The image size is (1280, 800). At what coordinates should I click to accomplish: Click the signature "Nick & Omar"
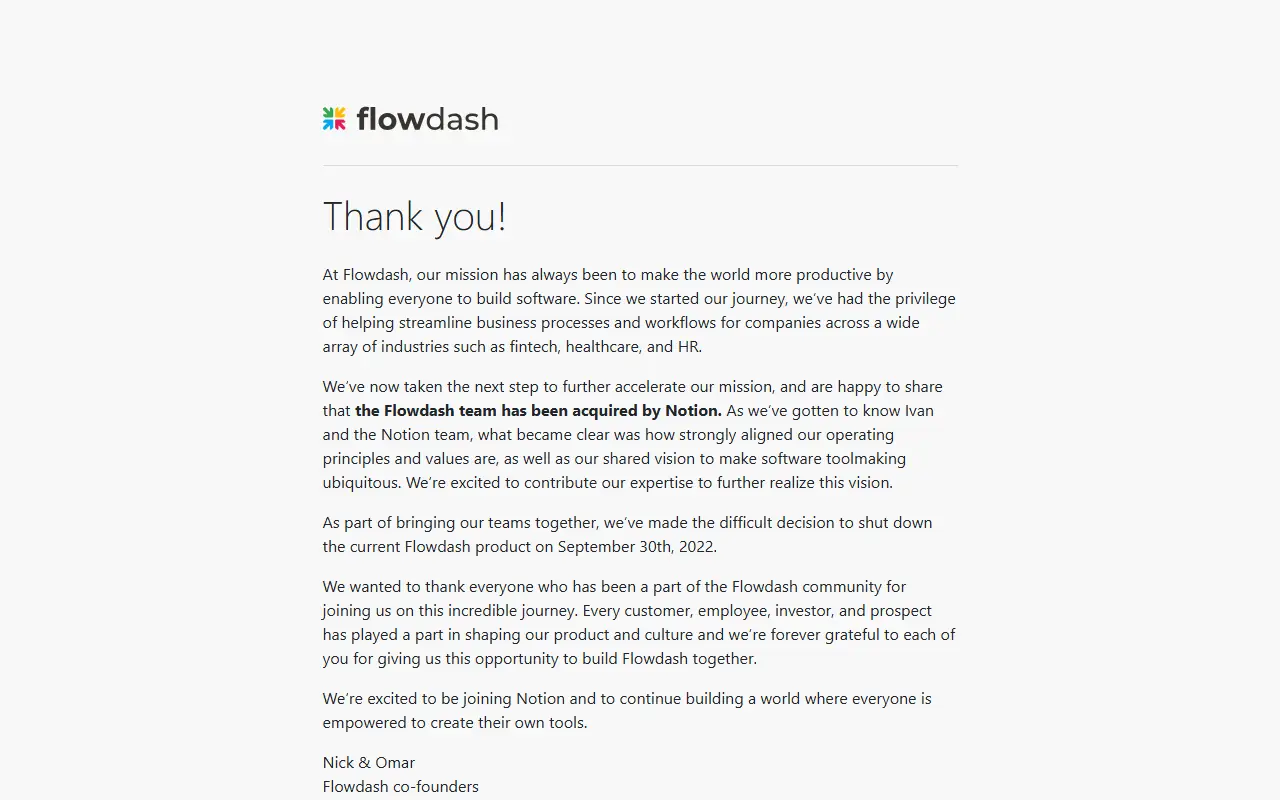click(x=369, y=762)
